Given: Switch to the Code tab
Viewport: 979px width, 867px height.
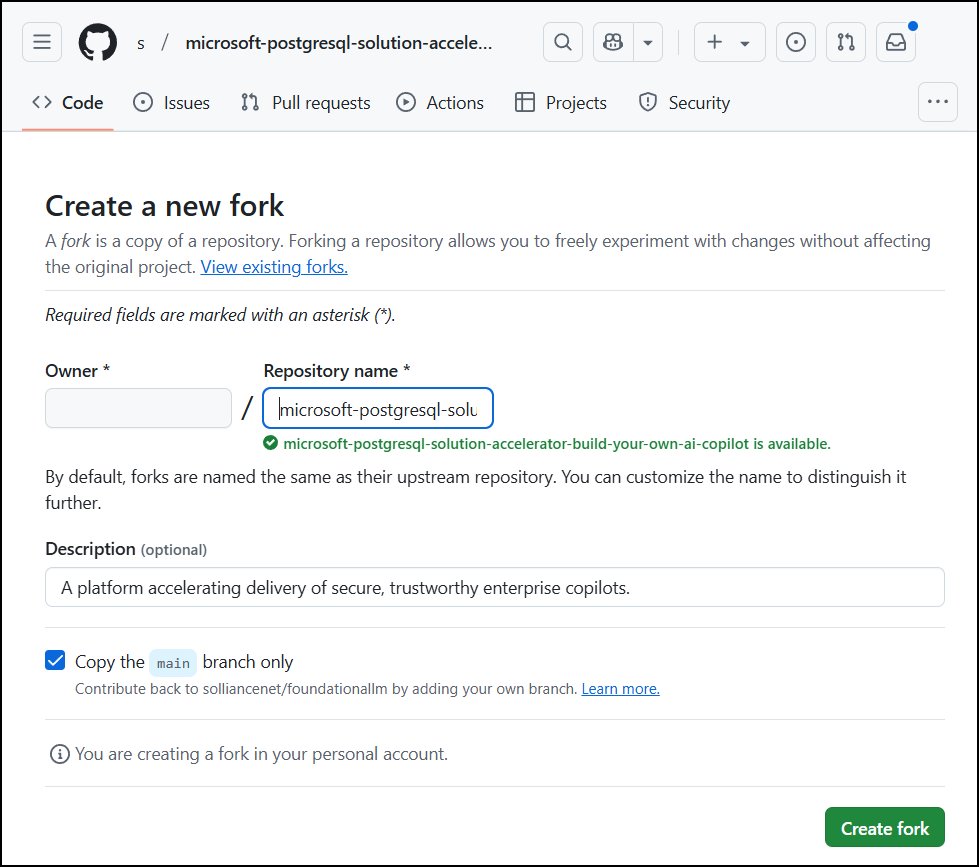Looking at the screenshot, I should 67,102.
